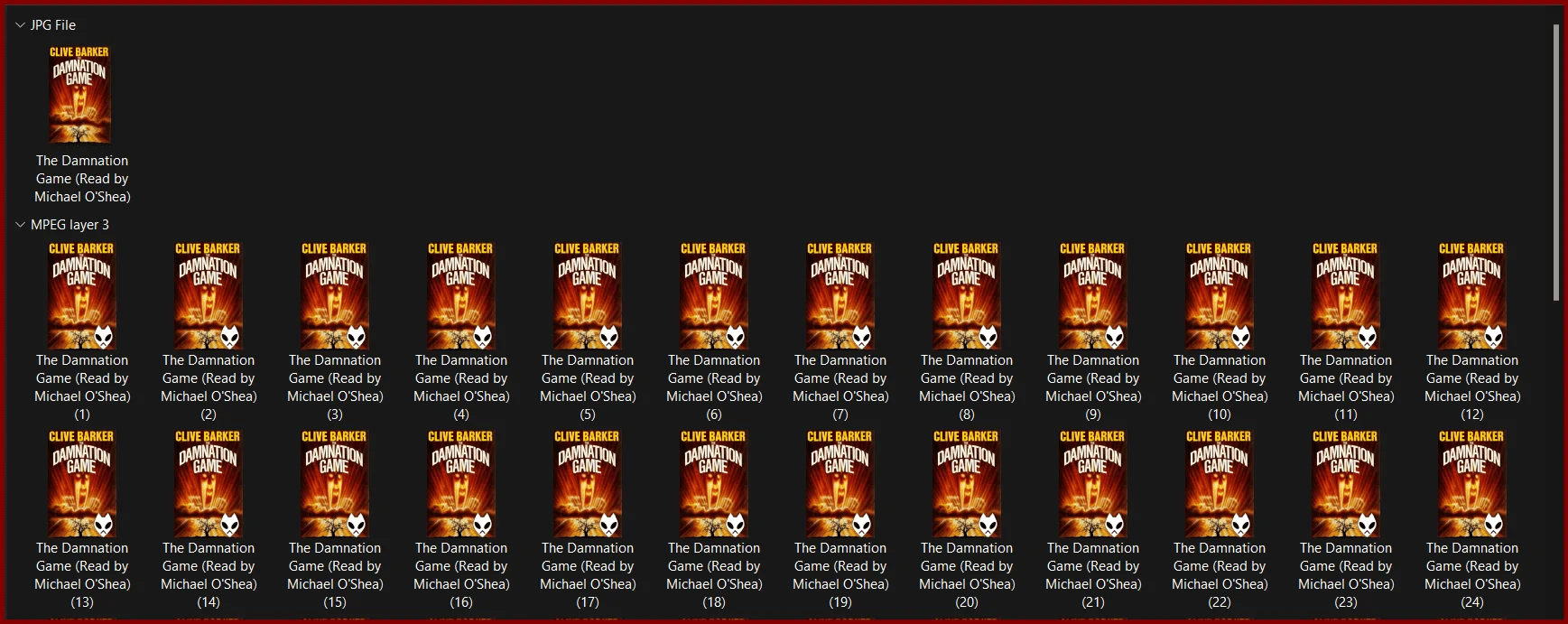
Task: Collapse the JPG File group
Action: (20, 25)
